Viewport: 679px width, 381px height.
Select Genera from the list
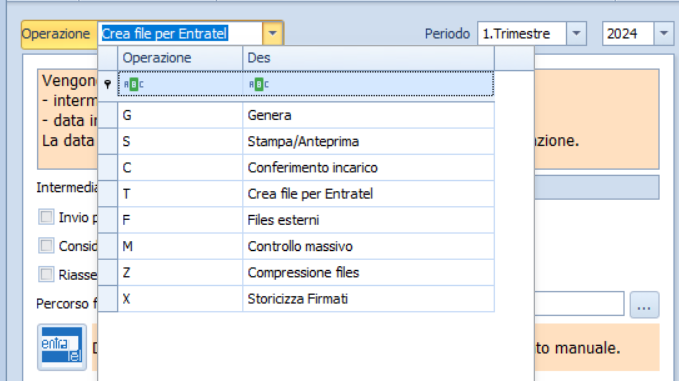tap(306, 115)
